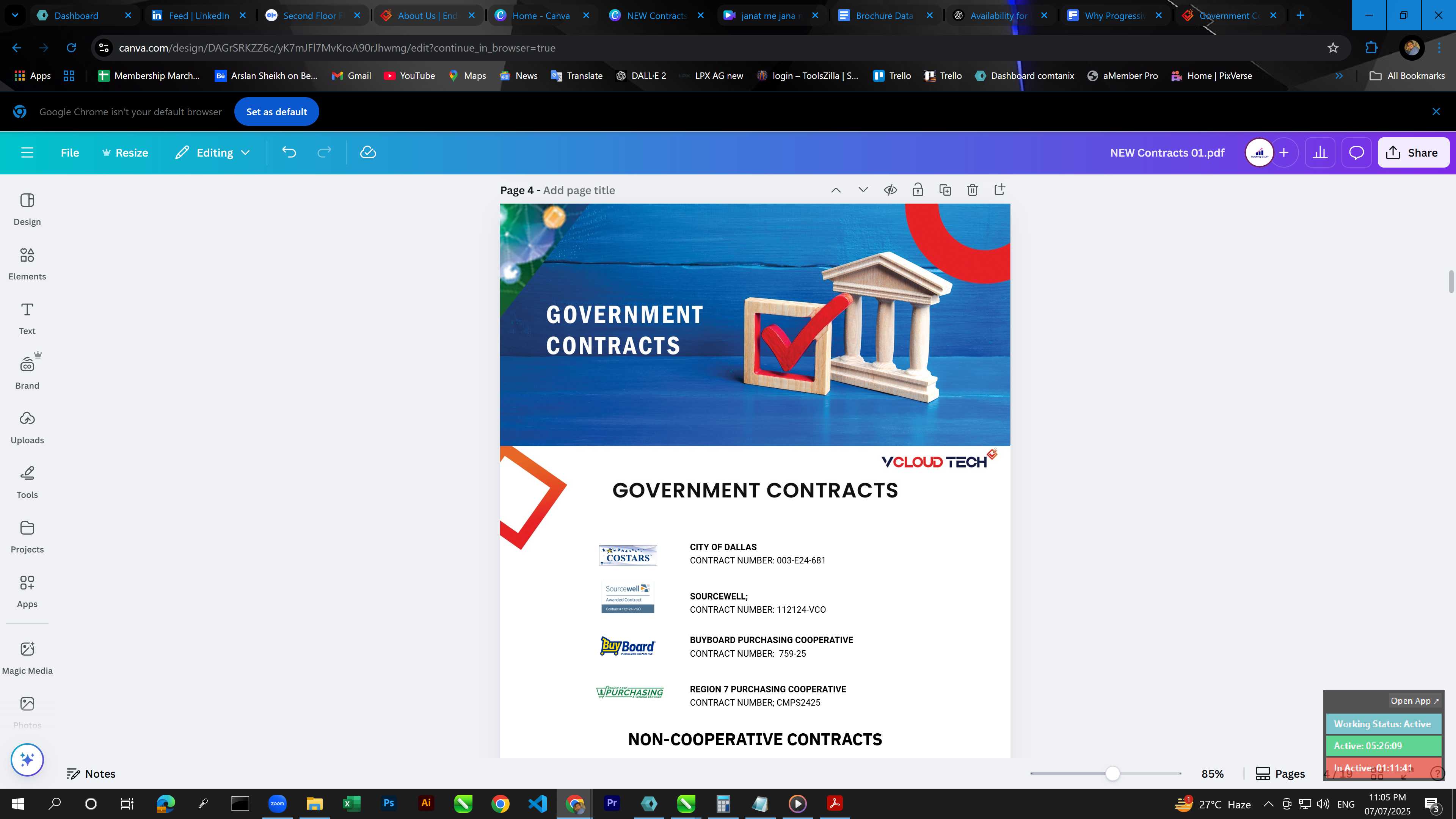The width and height of the screenshot is (1456, 819).
Task: Open the user profile avatar in Canva header
Action: tap(1259, 152)
